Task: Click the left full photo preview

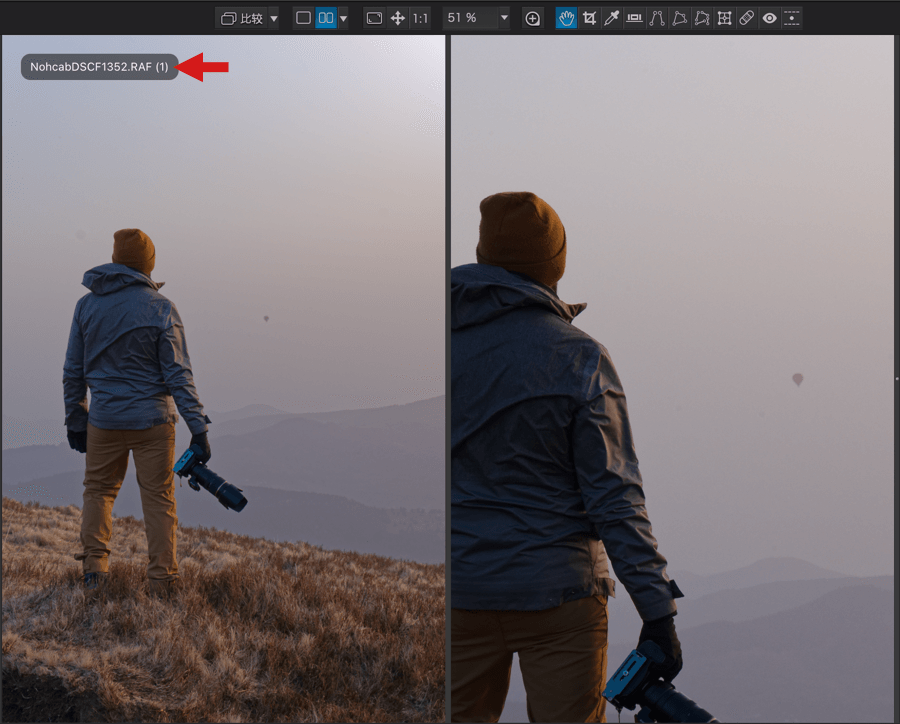Action: [x=223, y=379]
